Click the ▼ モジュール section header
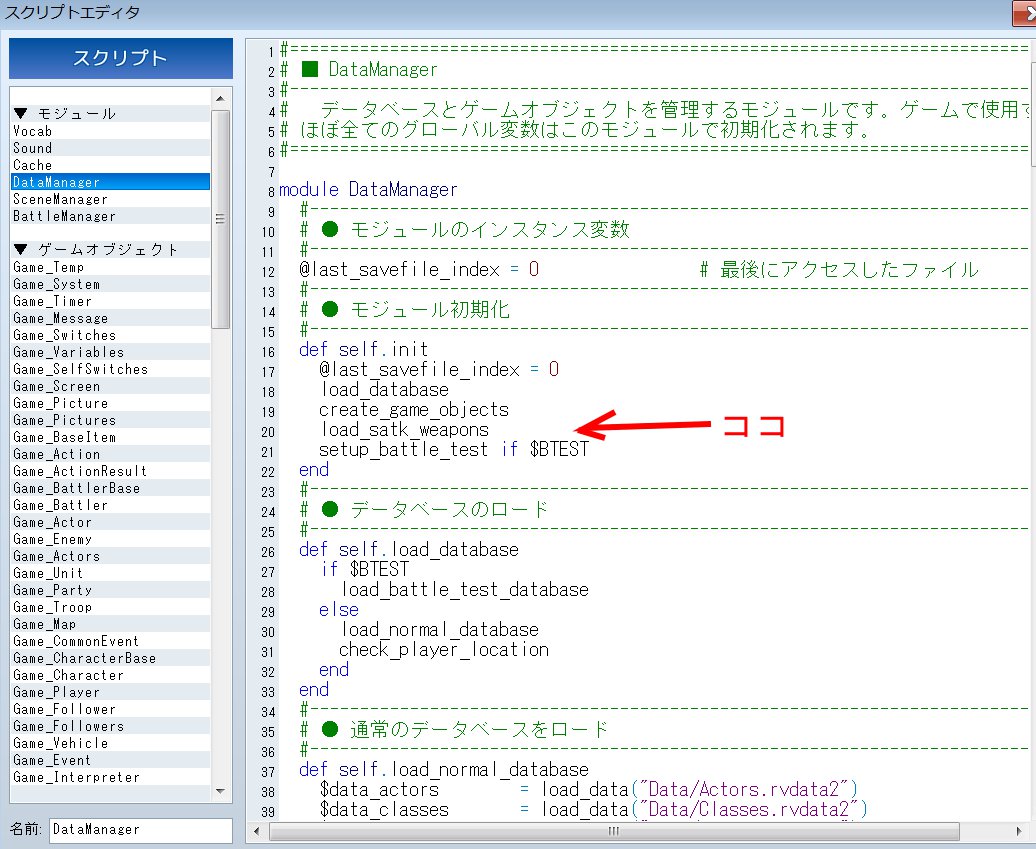 pos(65,113)
